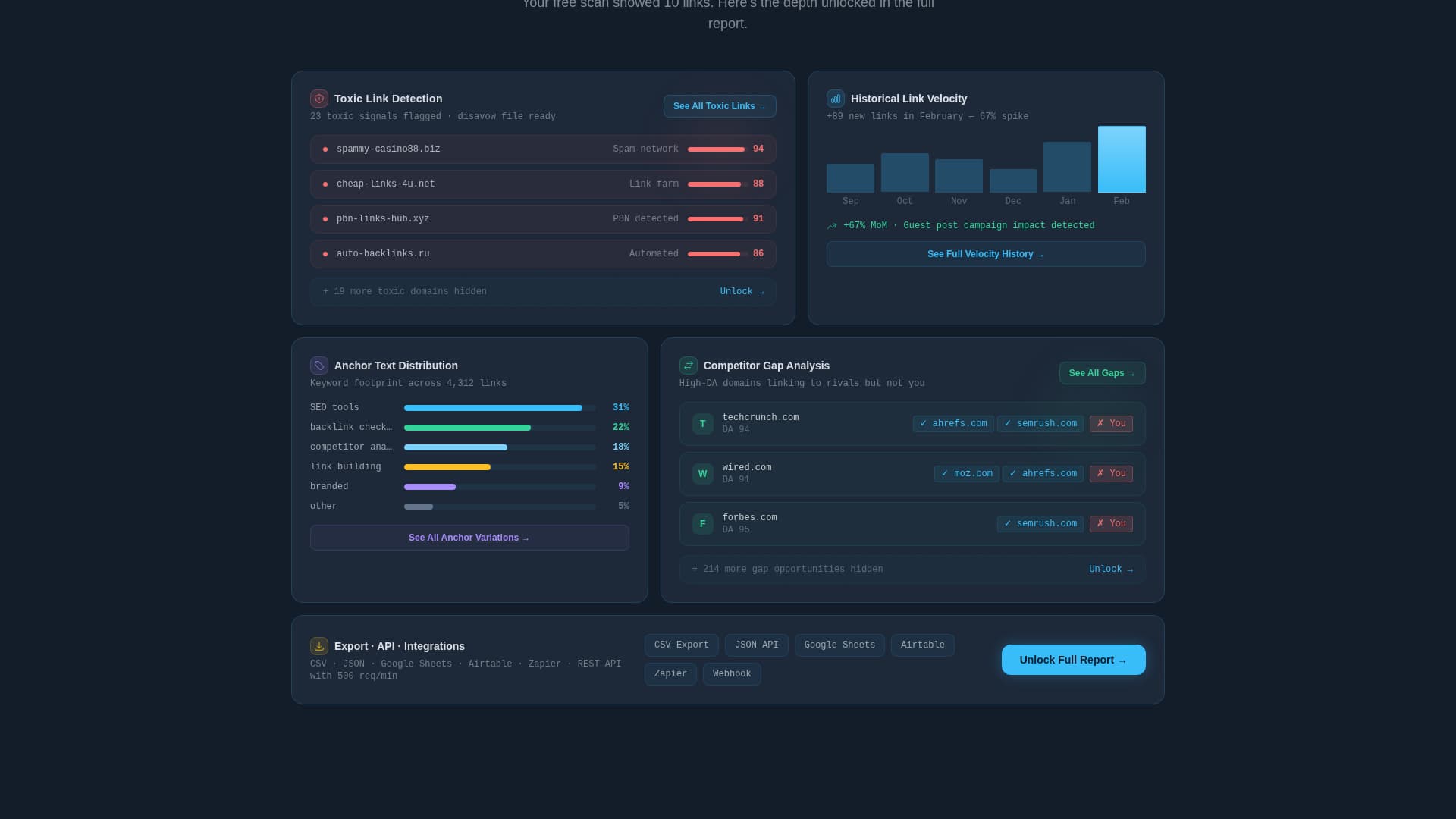
Task: Click the 31% SEO tools value
Action: click(x=620, y=408)
